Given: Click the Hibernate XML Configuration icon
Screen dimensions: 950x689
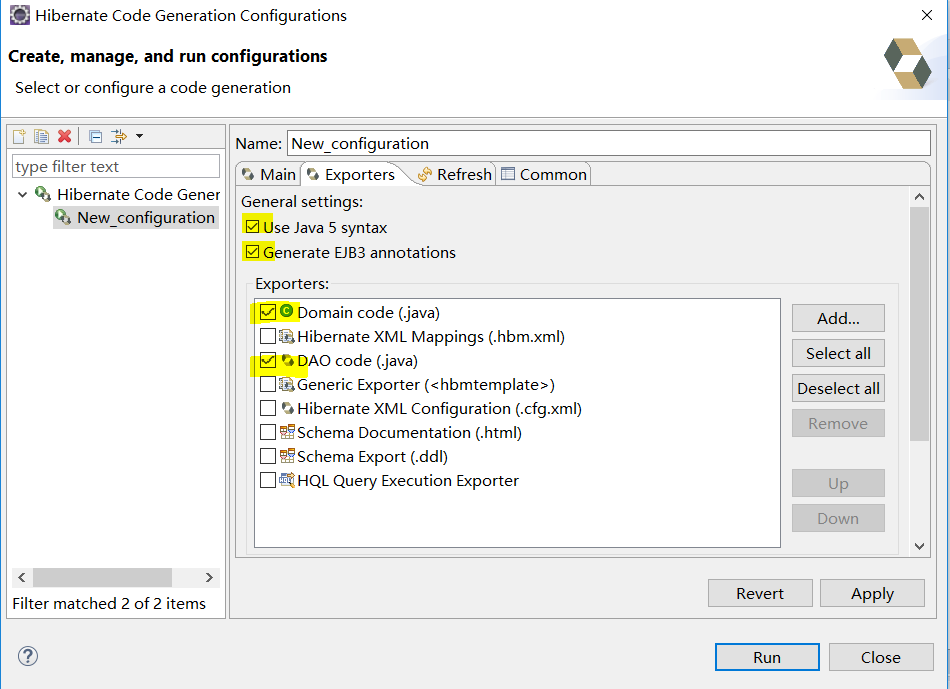Looking at the screenshot, I should click(287, 408).
